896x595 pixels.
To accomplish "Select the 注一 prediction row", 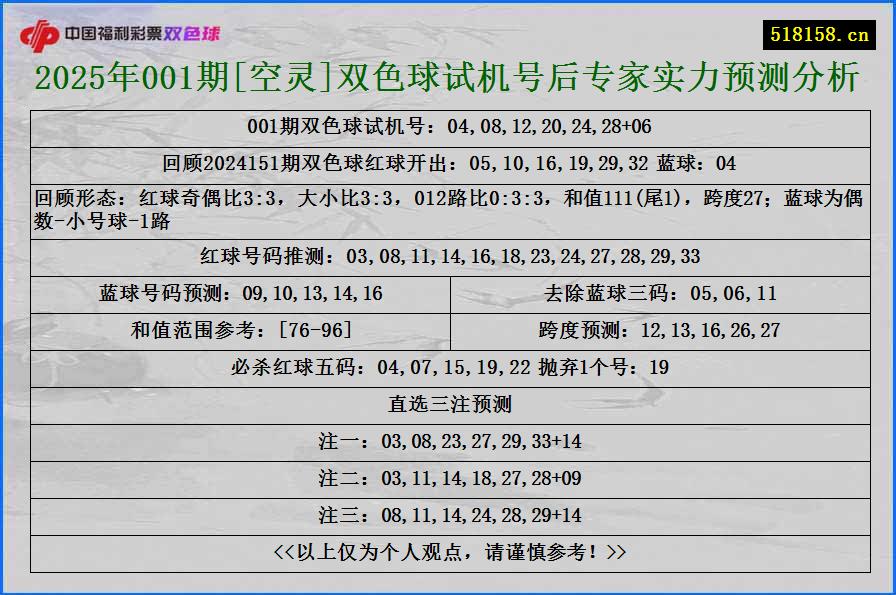I will [x=448, y=440].
